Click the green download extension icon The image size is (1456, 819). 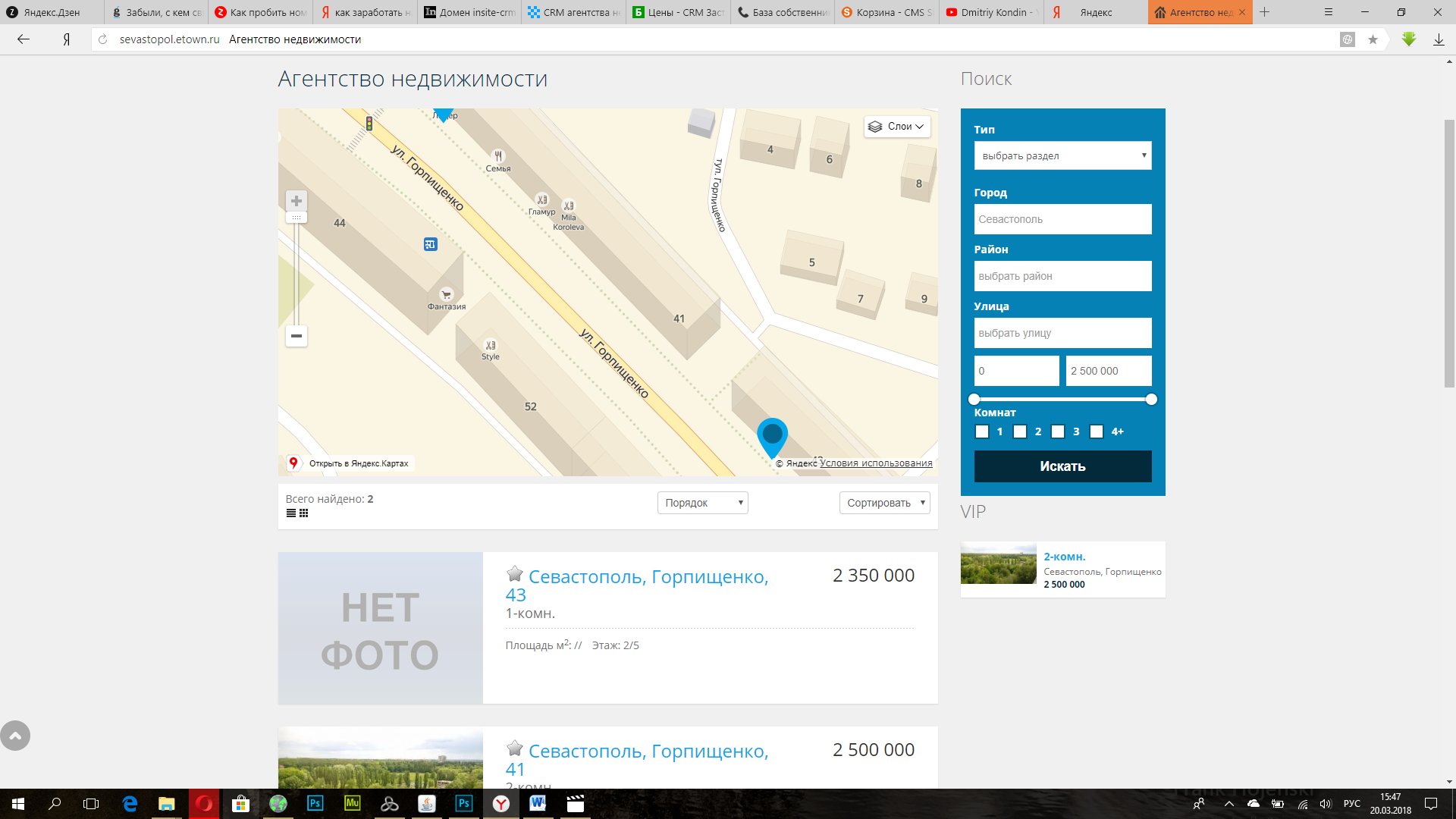pos(1409,39)
